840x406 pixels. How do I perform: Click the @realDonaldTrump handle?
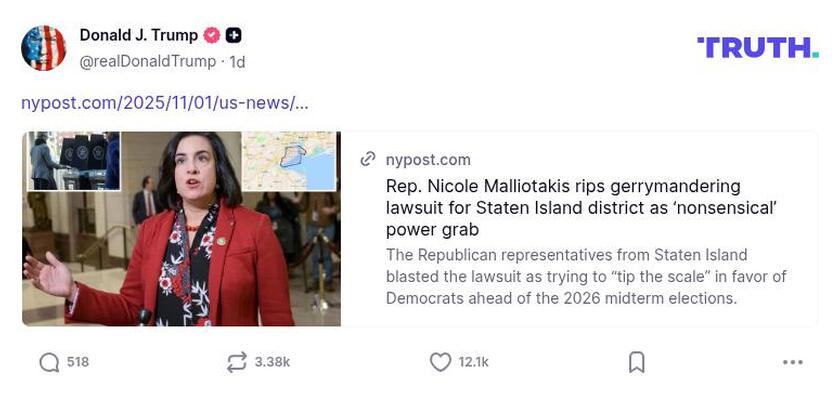click(147, 61)
